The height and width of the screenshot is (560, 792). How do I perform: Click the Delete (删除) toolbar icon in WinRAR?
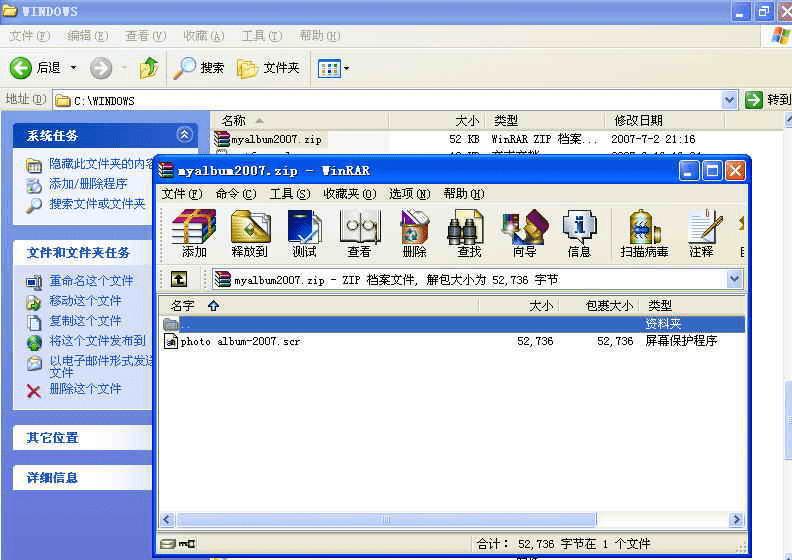[414, 233]
